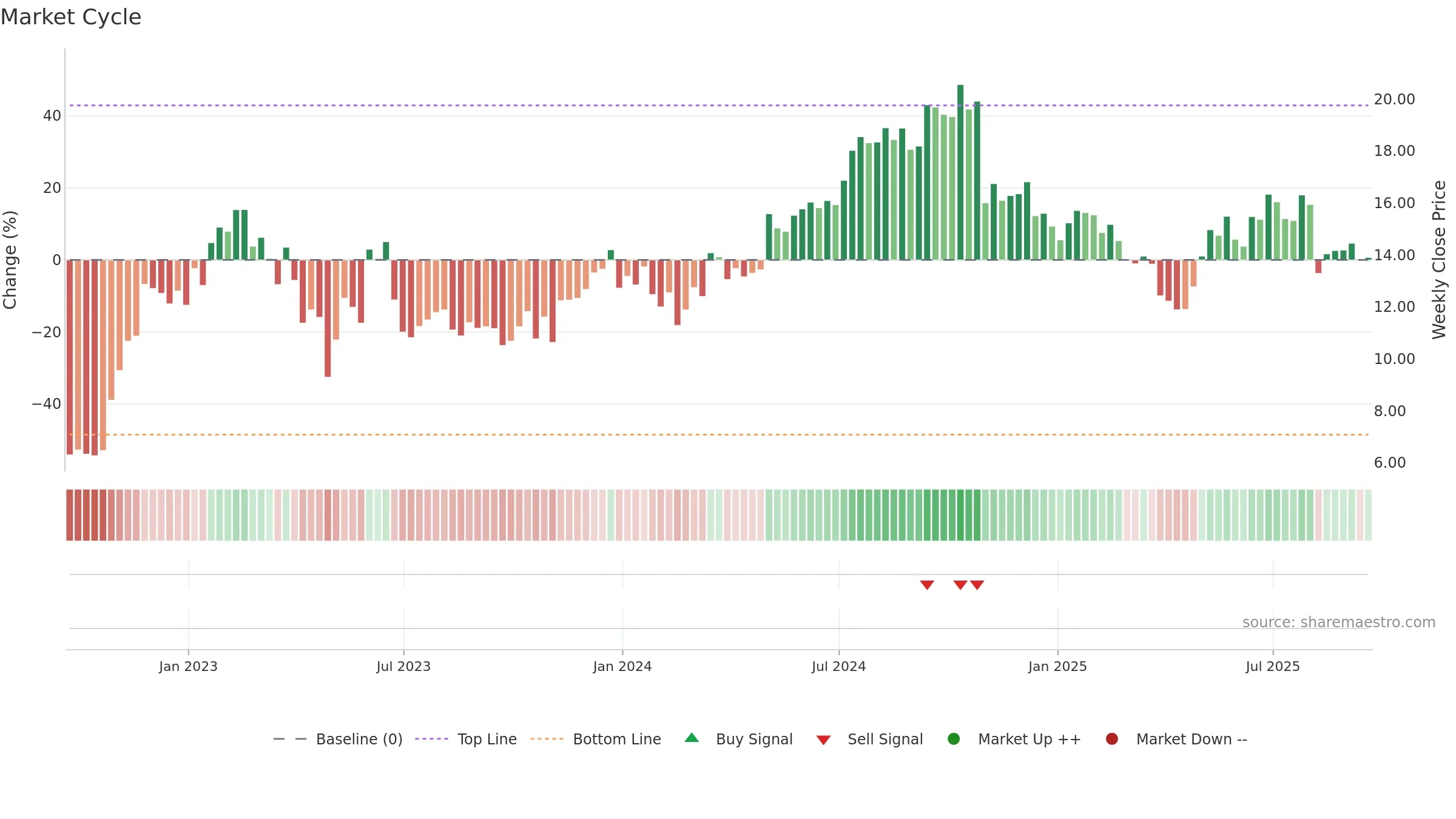Click the 20.00 price axis label
The image size is (1456, 819).
point(1394,99)
